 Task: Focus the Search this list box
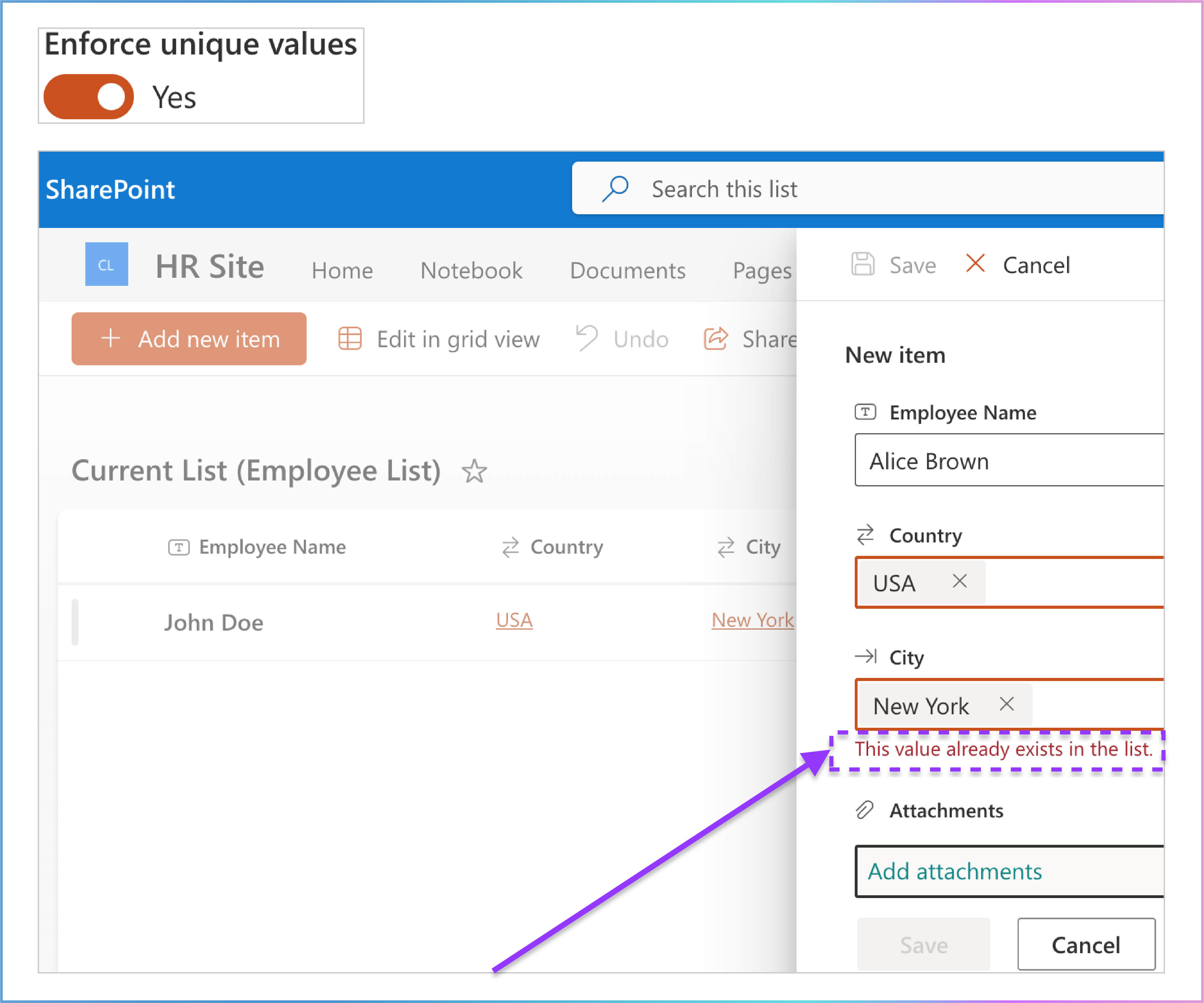(868, 189)
